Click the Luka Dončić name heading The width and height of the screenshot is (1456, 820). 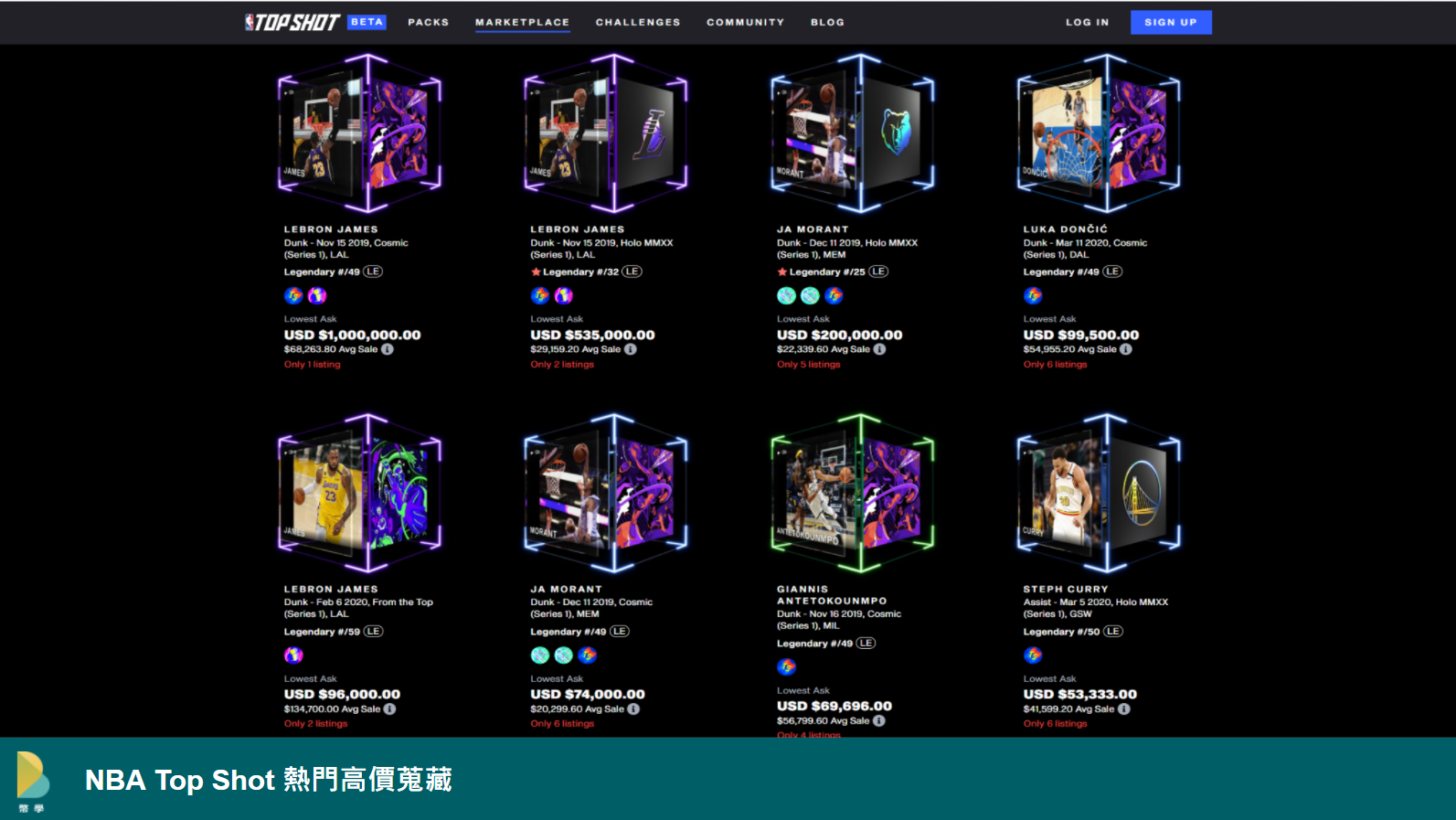coord(1066,229)
